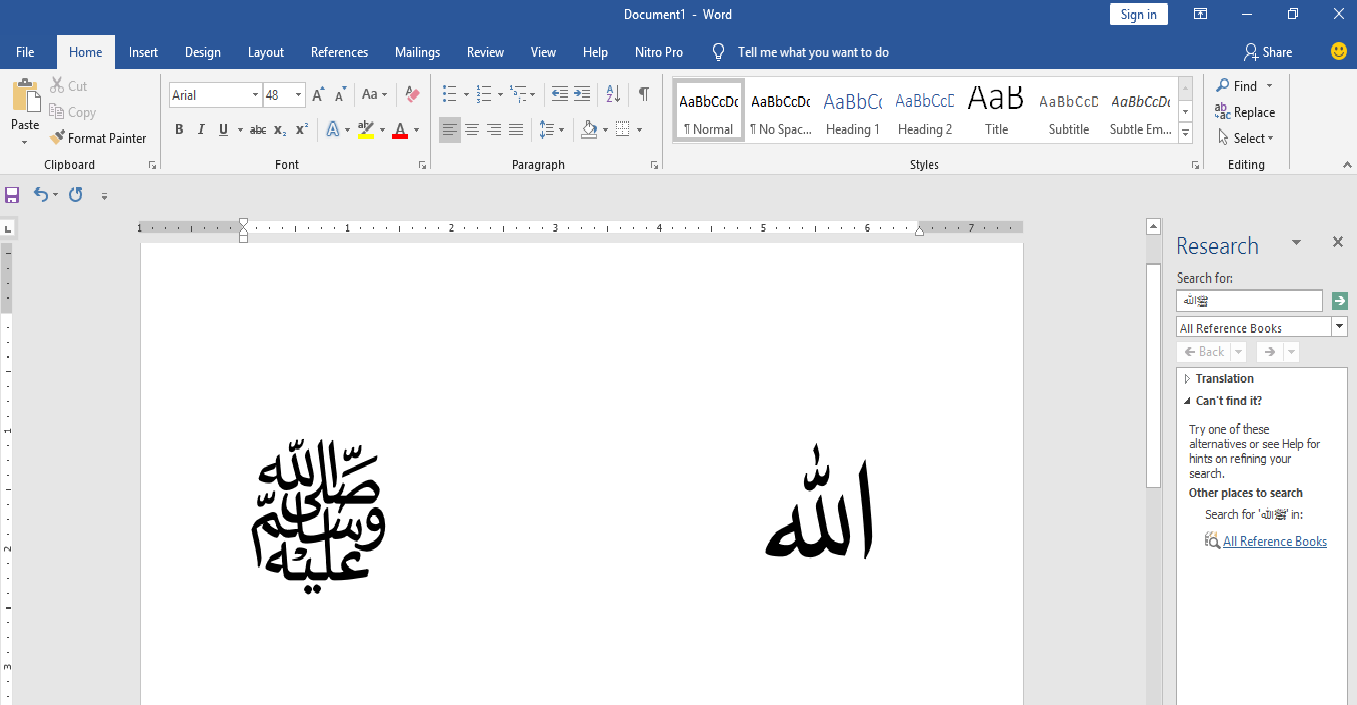
Task: Switch to the Nitro Pro tab
Action: point(659,52)
